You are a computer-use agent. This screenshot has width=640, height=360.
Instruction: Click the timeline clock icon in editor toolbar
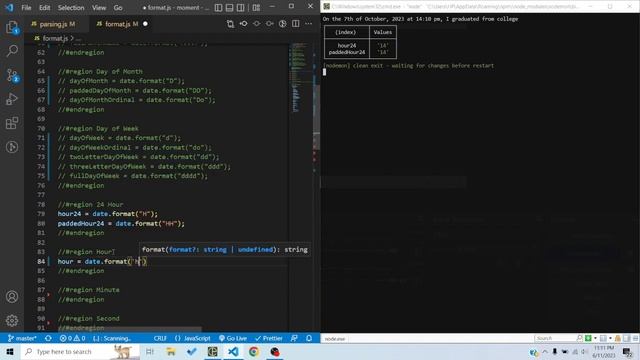coord(282,24)
